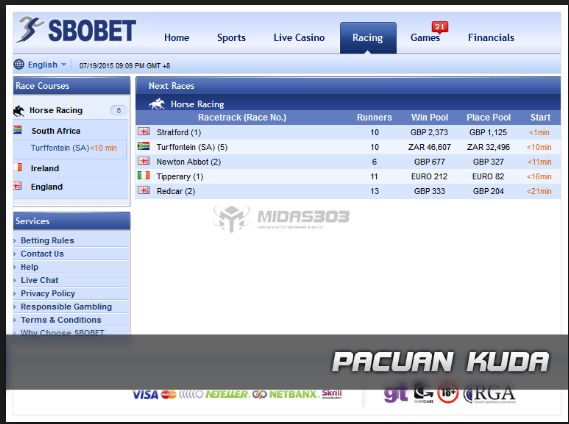Click the GBP 2,373 win pool value
Image resolution: width=569 pixels, height=424 pixels.
429,132
